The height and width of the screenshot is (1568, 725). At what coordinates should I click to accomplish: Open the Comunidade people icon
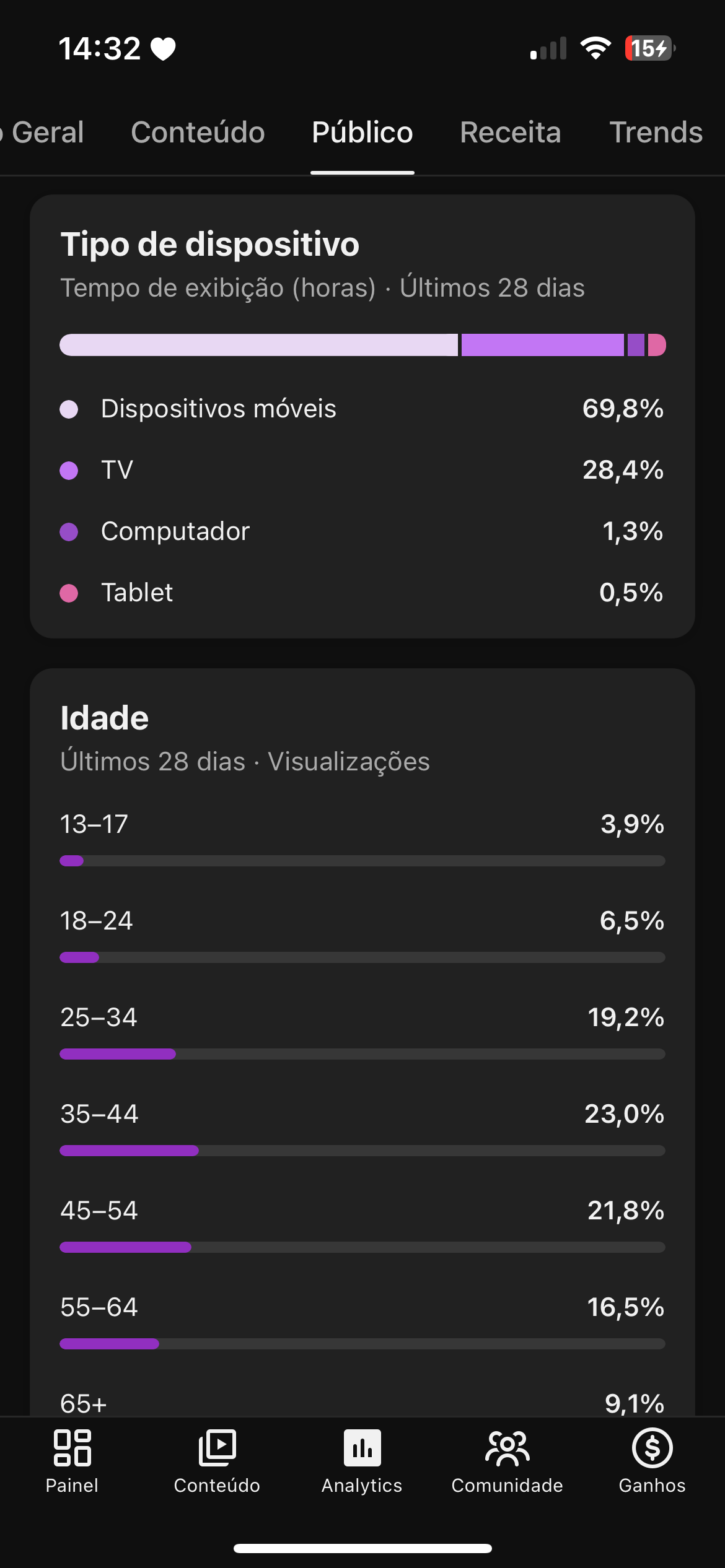[507, 1448]
